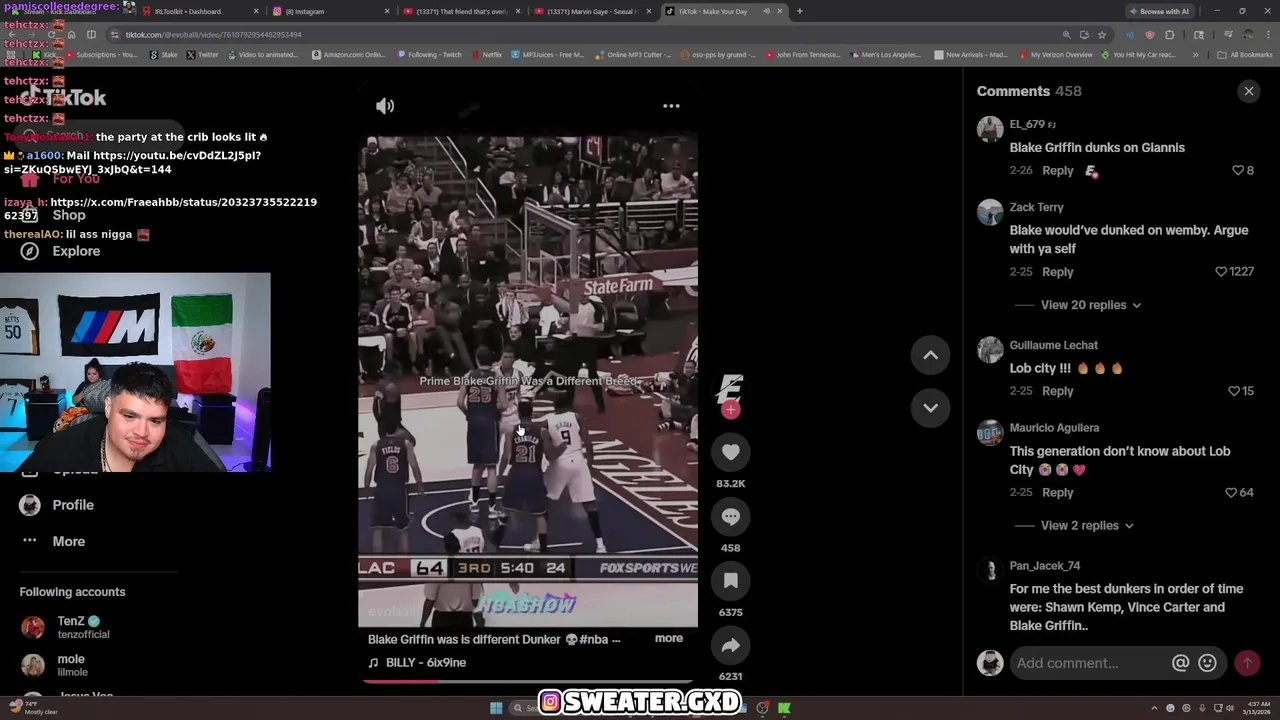Reply to EL_679's comment

[1057, 171]
